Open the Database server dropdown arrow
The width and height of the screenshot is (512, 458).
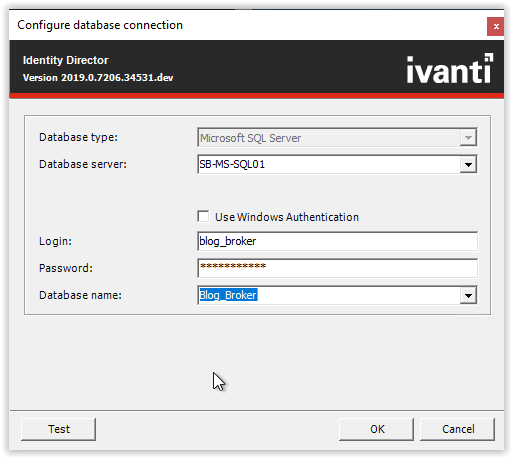click(468, 164)
